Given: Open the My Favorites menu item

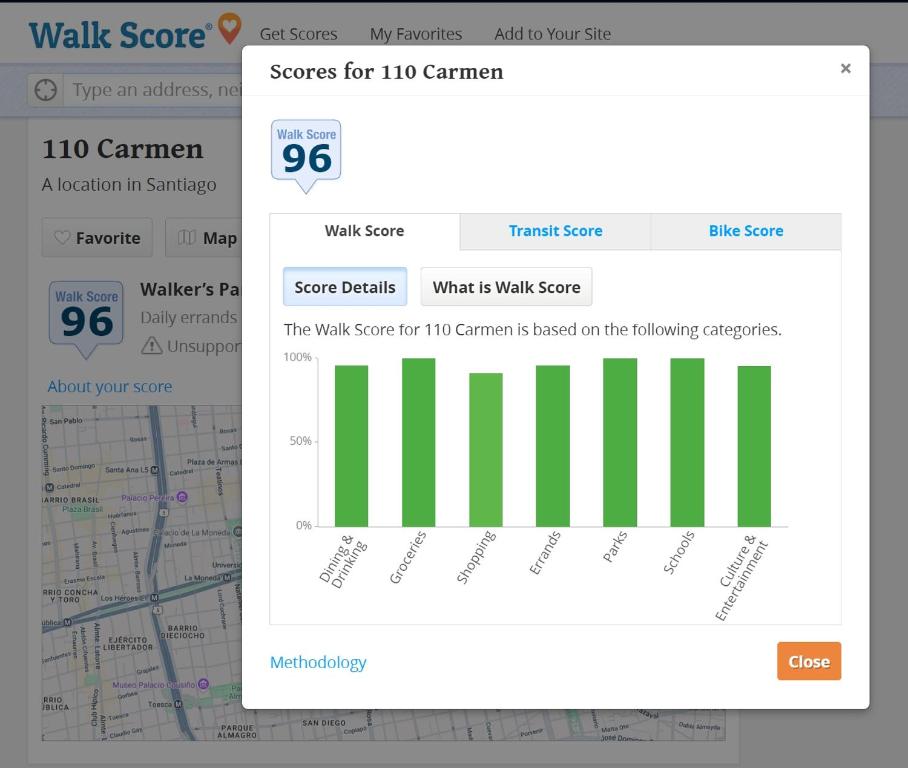Looking at the screenshot, I should point(416,34).
